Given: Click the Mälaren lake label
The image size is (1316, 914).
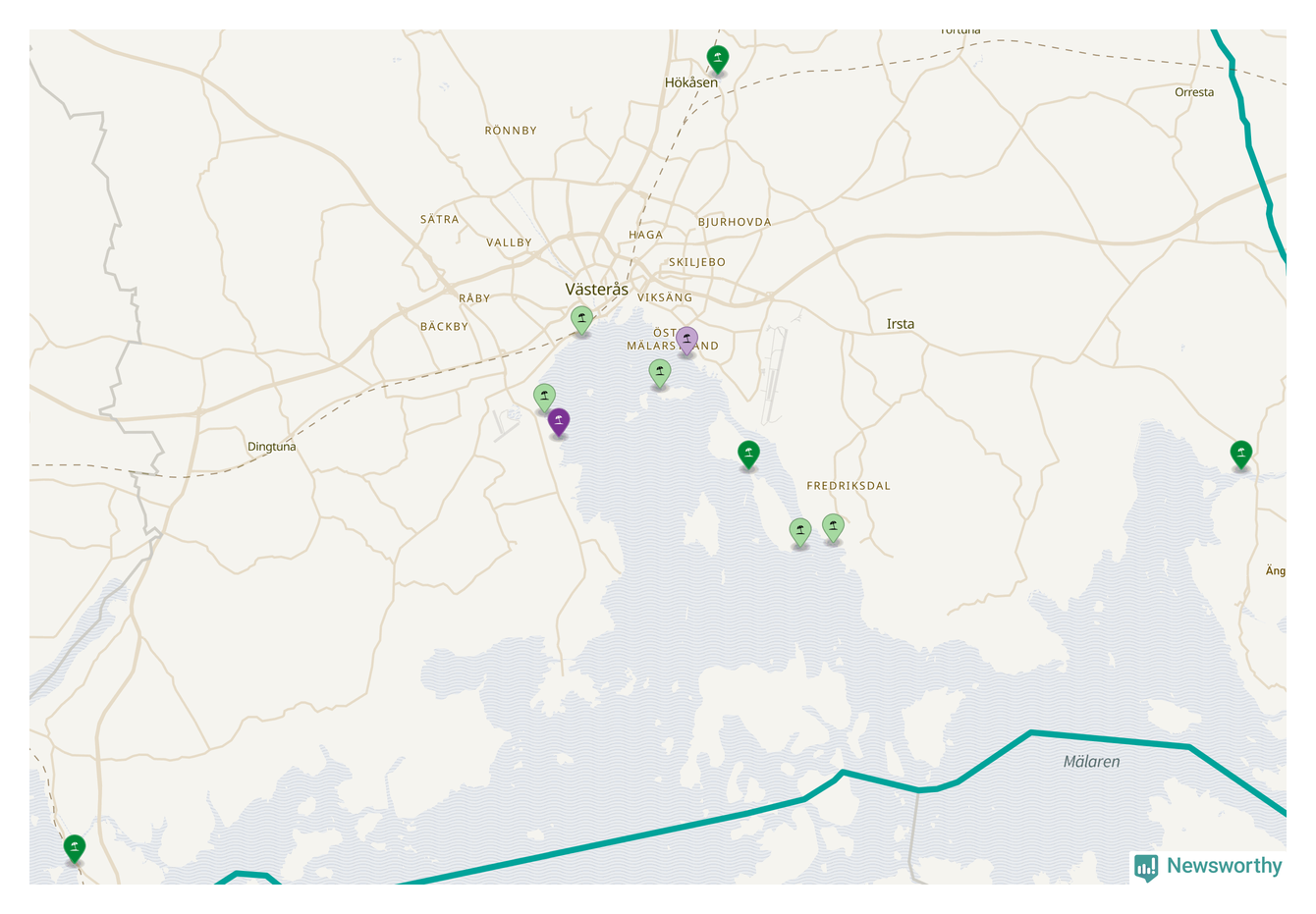Looking at the screenshot, I should (1091, 762).
